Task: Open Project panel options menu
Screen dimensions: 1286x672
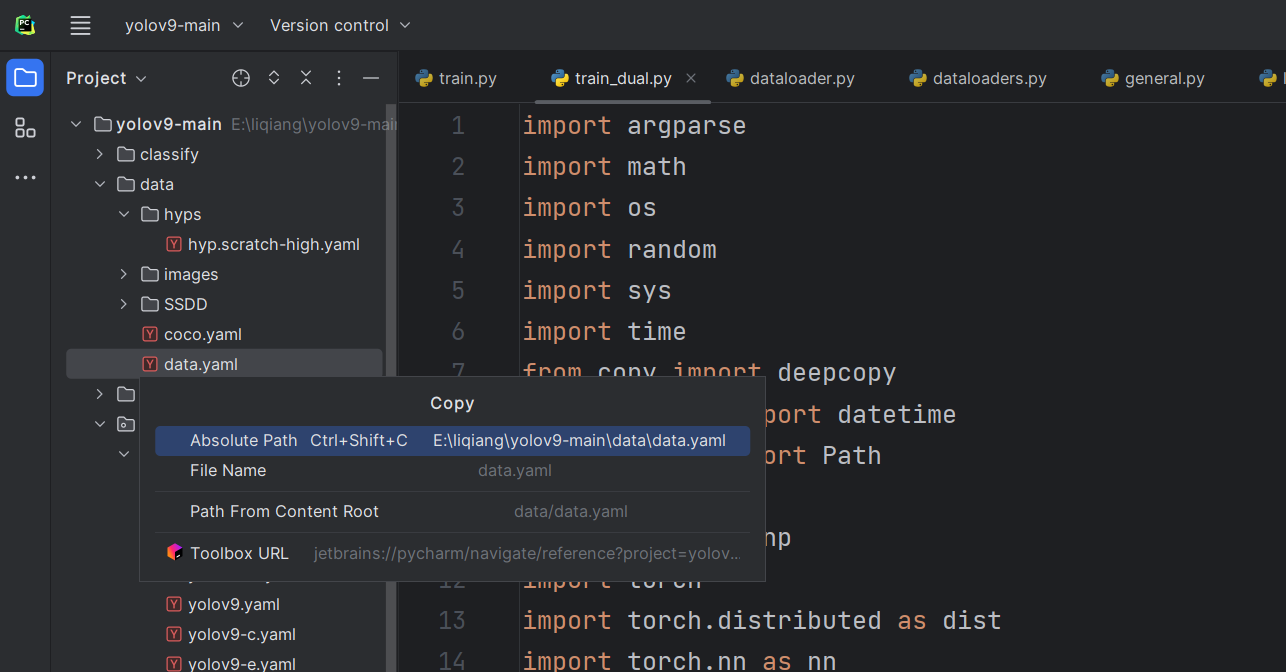Action: click(x=339, y=78)
